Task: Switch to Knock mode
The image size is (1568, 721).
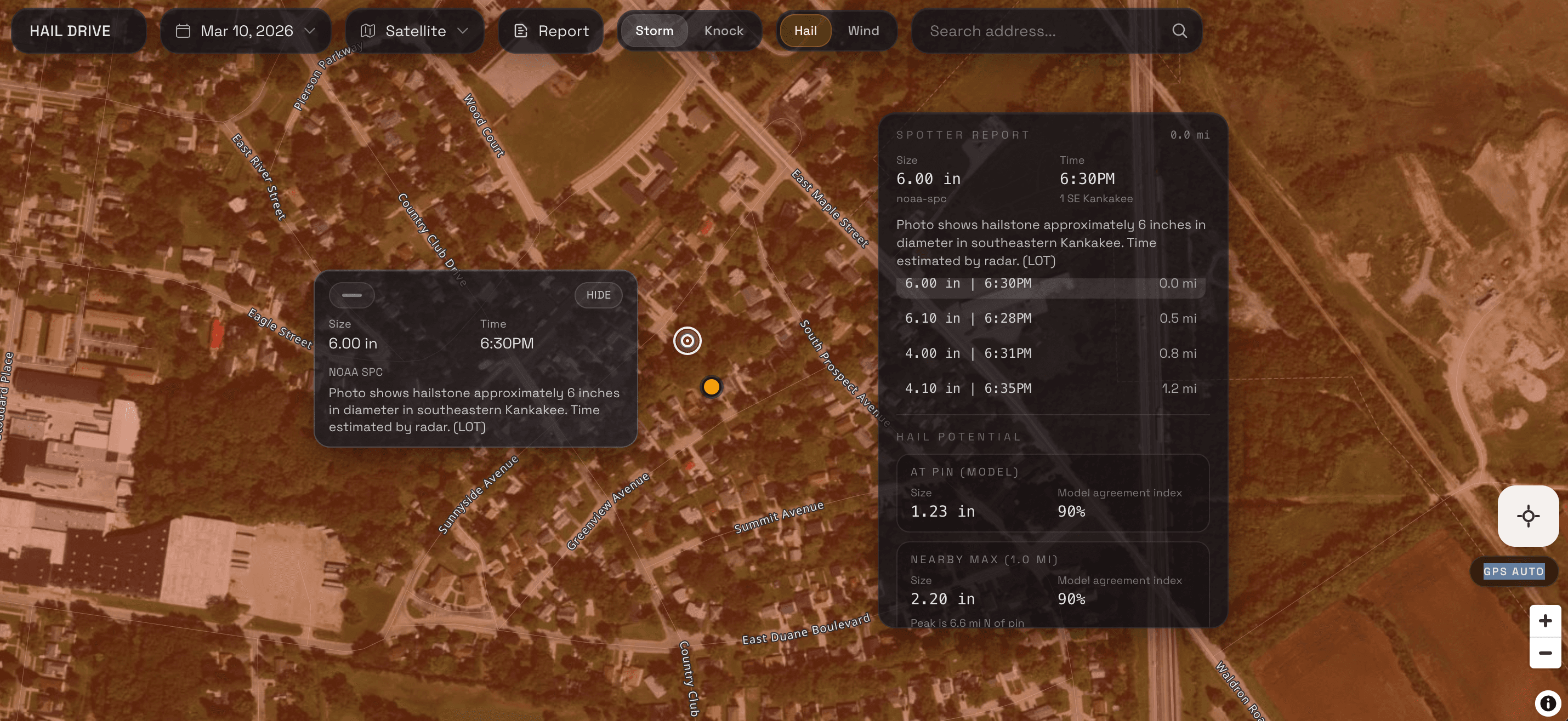Action: coord(723,31)
